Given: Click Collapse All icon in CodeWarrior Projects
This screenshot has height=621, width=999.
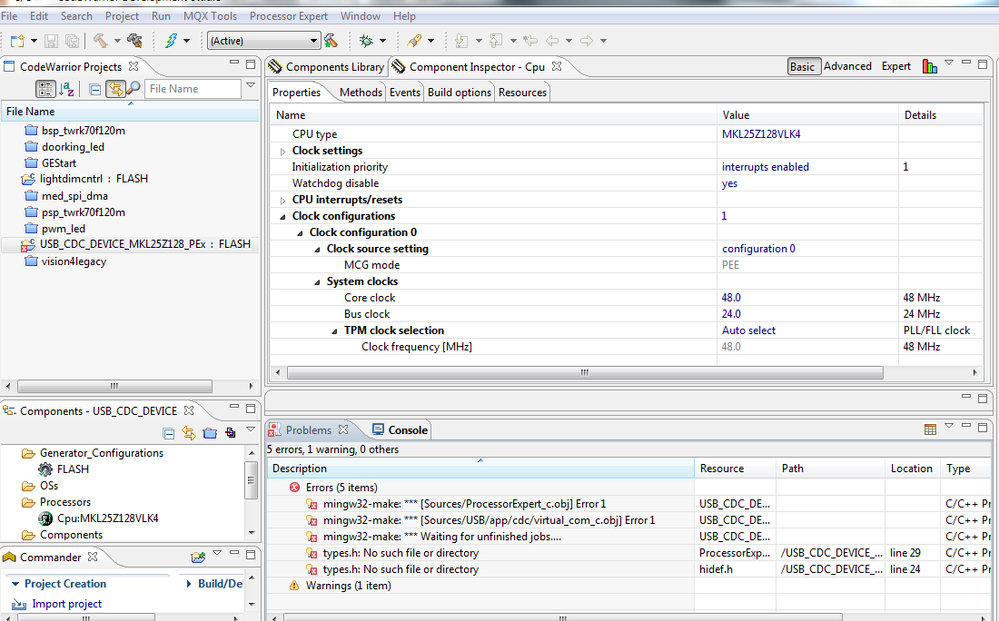Looking at the screenshot, I should (95, 89).
